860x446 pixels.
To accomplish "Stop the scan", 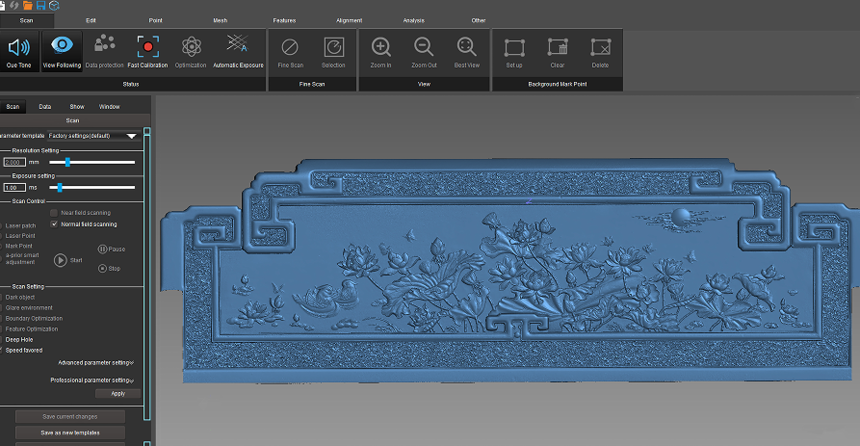I will (x=102, y=268).
